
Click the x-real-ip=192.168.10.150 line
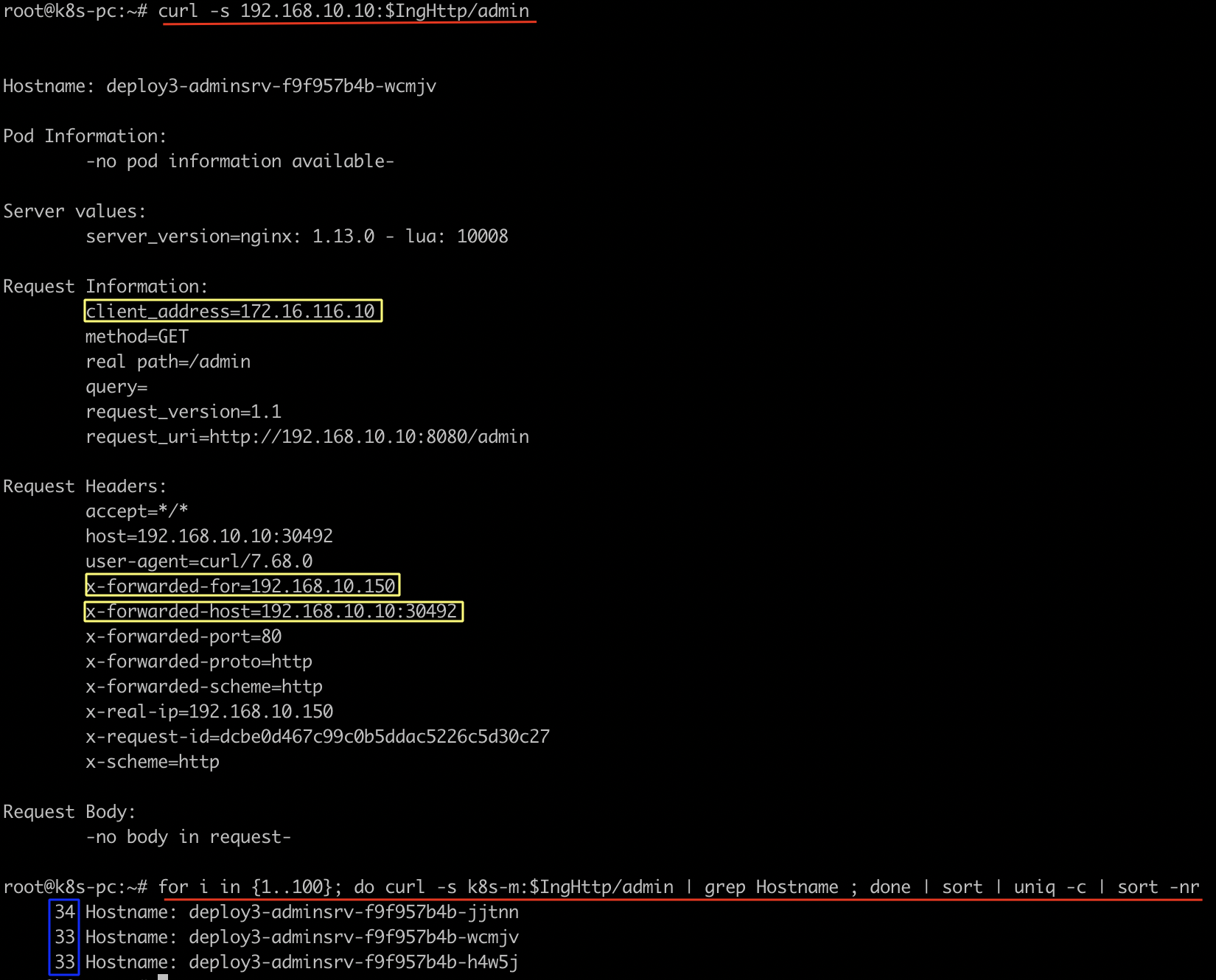209,712
